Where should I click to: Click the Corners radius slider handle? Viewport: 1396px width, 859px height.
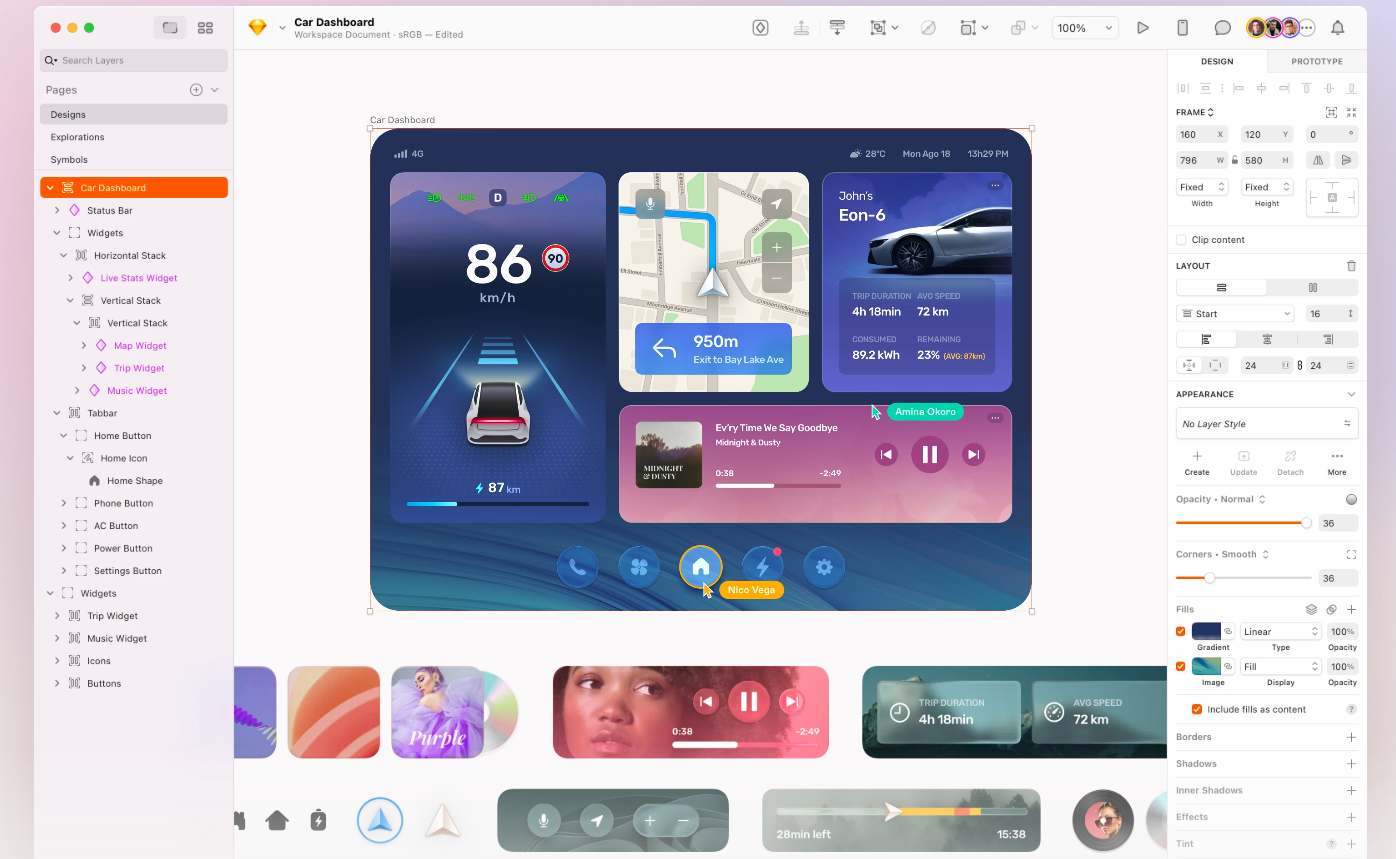click(x=1210, y=578)
